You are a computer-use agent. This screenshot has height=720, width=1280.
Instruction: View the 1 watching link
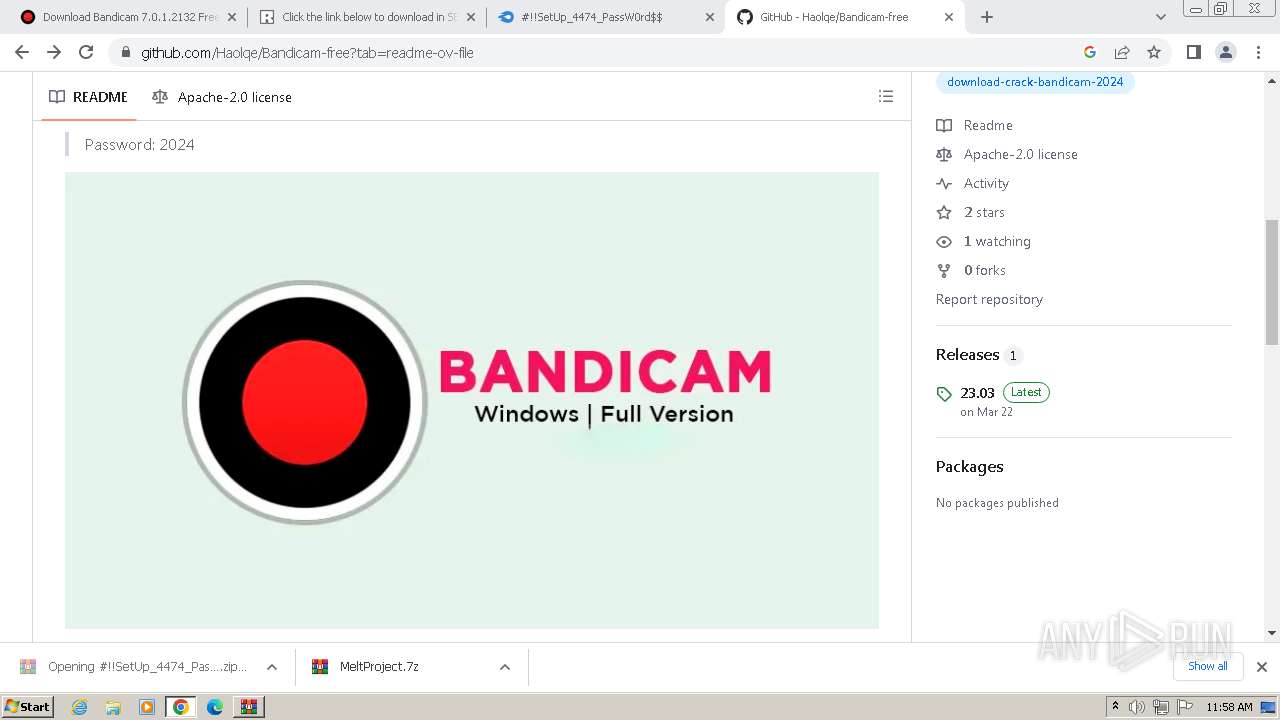coord(984,241)
